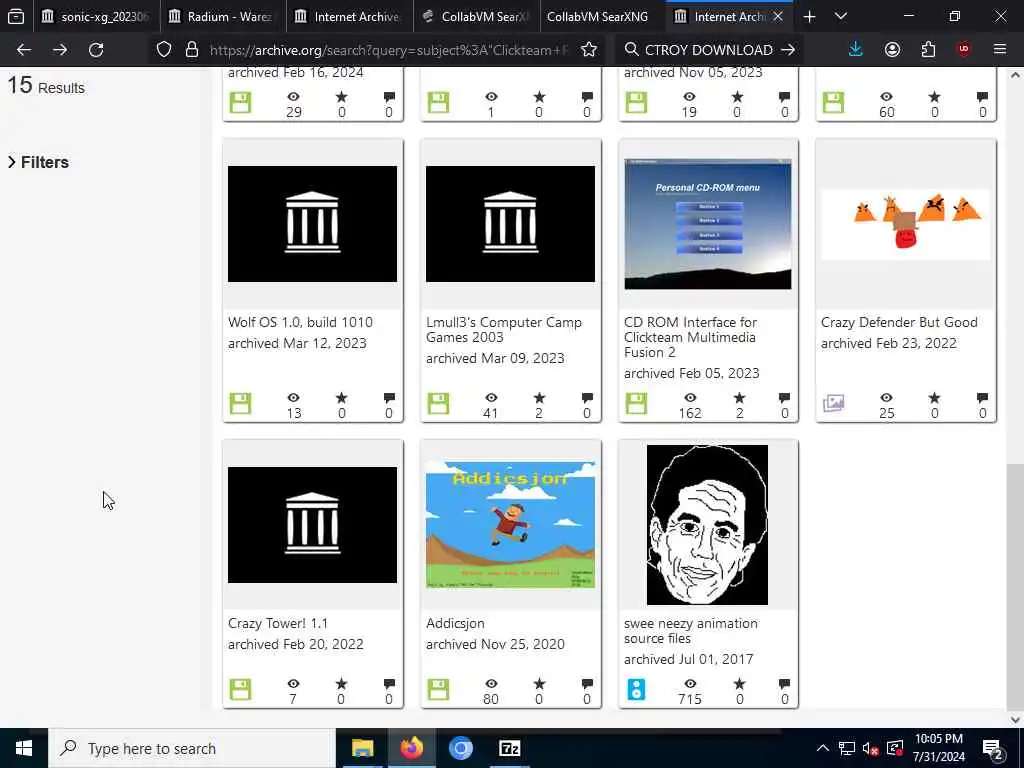Open the Personal CD-ROM menu thumbnail
Screen dimensions: 1024x768
click(x=708, y=224)
